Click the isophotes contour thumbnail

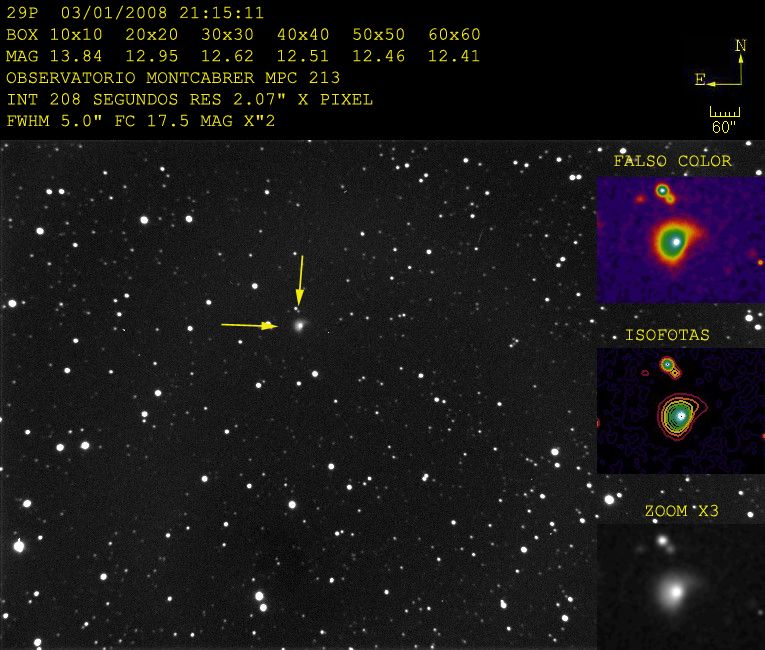681,411
